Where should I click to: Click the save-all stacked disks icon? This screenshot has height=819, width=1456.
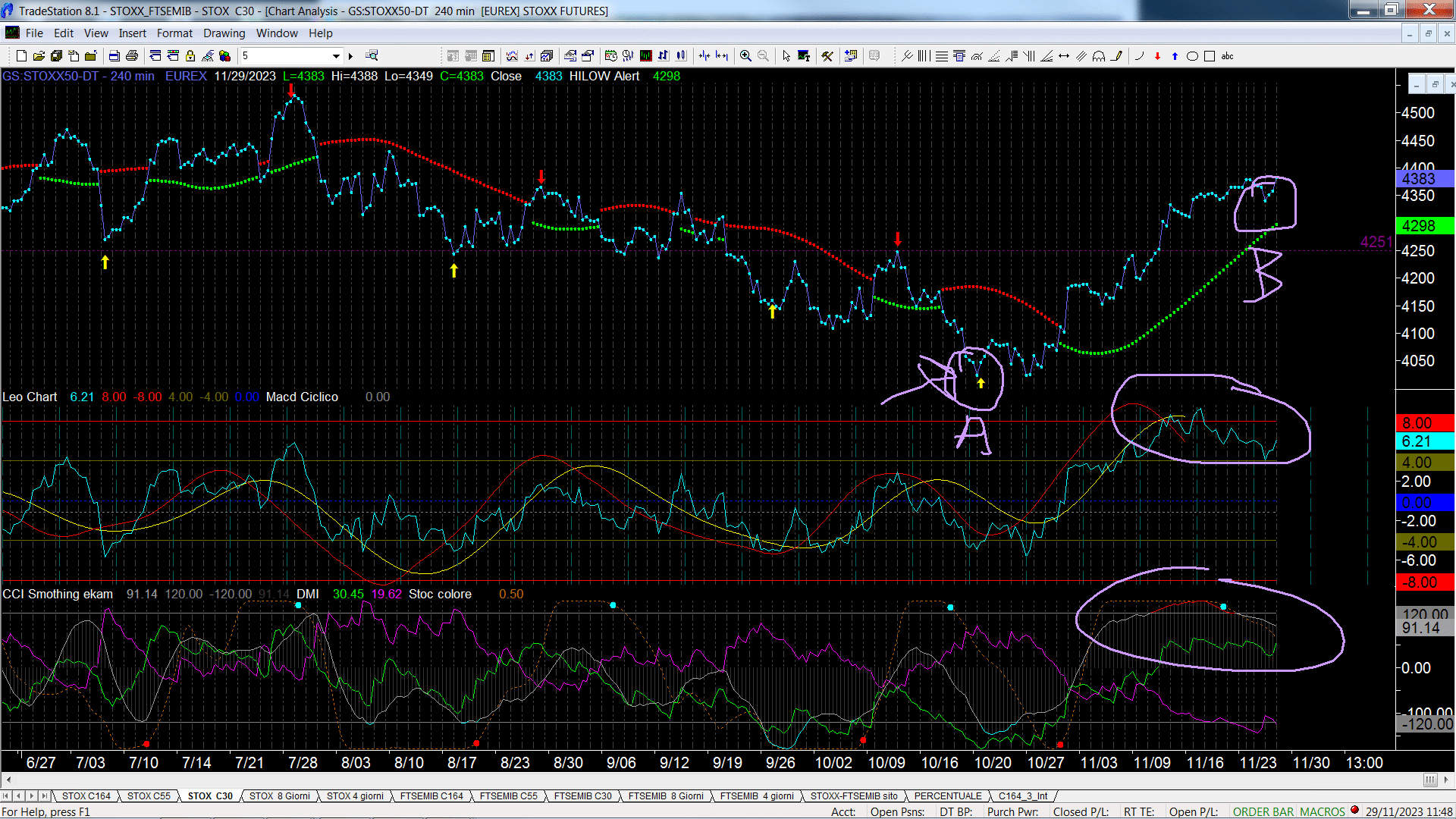tap(56, 56)
